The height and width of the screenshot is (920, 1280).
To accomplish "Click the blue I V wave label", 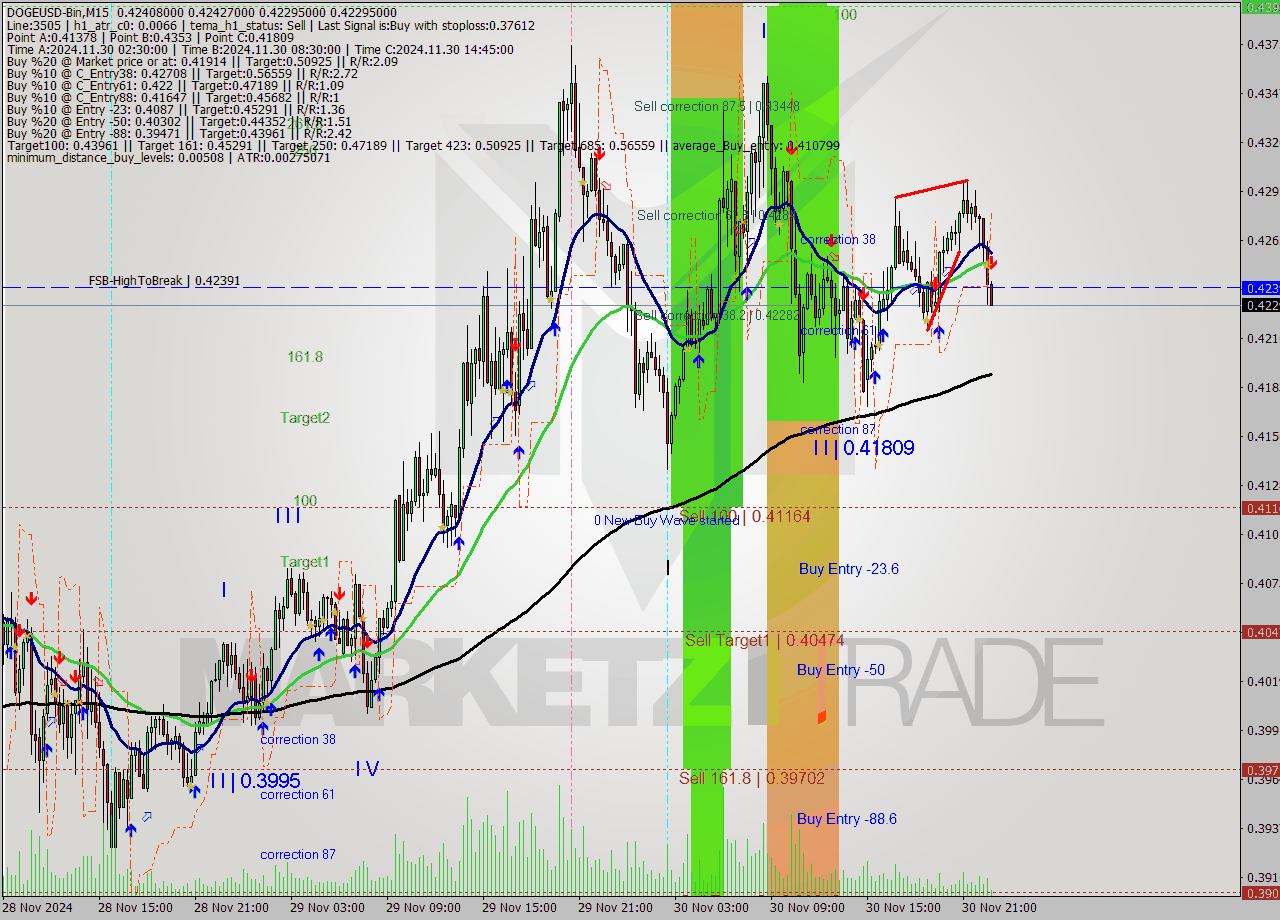I will pyautogui.click(x=367, y=768).
